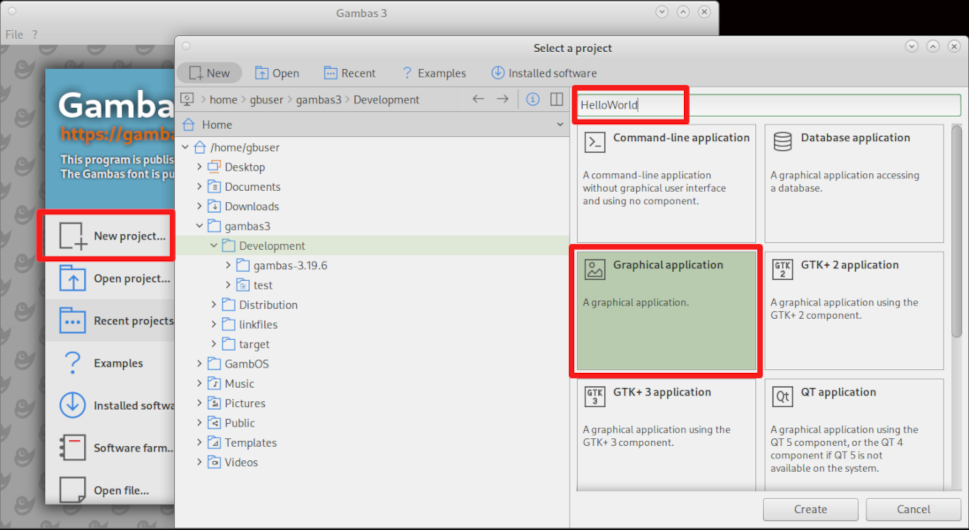Go back with the left arrow icon
Screen dimensions: 969x530
click(x=478, y=99)
